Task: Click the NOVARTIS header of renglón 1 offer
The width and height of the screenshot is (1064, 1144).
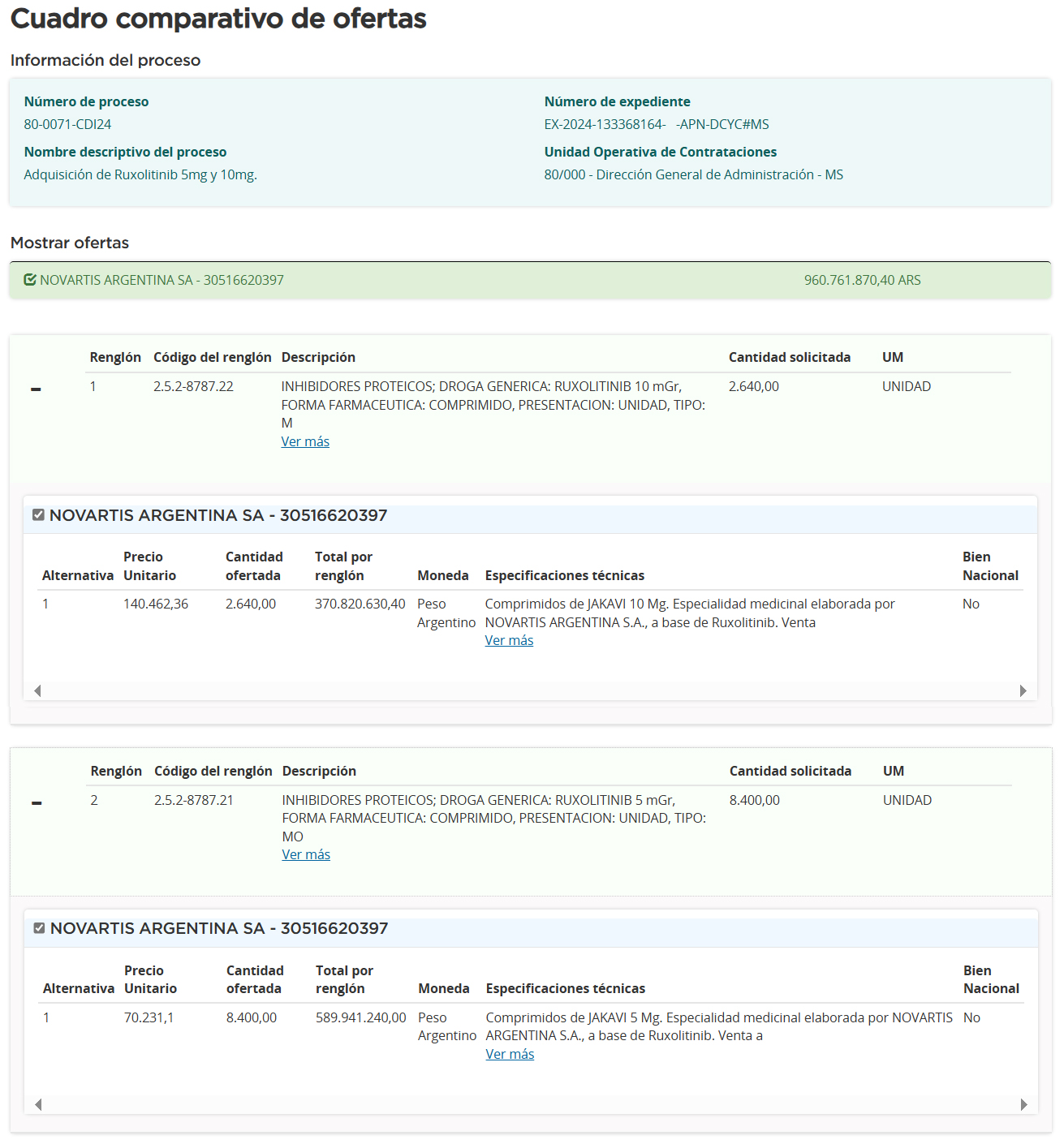Action: tap(218, 515)
